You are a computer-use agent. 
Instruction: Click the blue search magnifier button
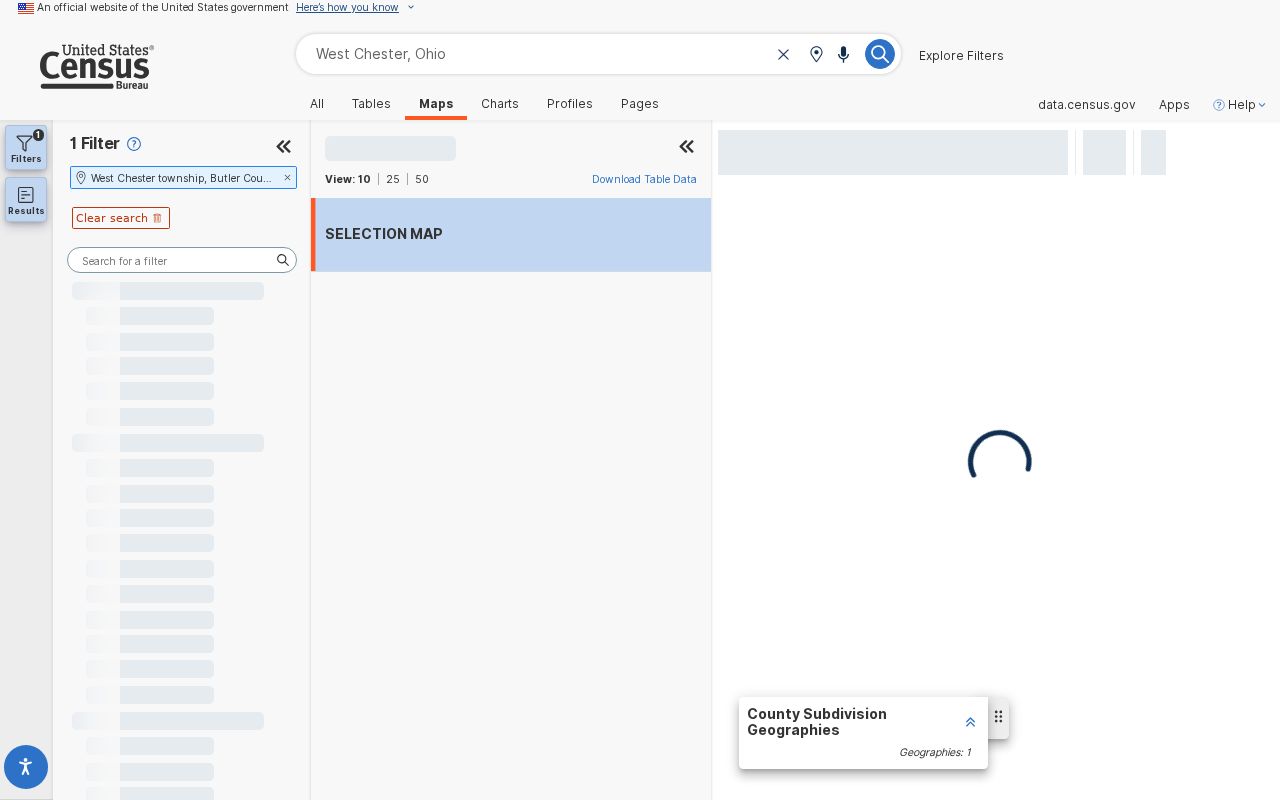(x=879, y=54)
